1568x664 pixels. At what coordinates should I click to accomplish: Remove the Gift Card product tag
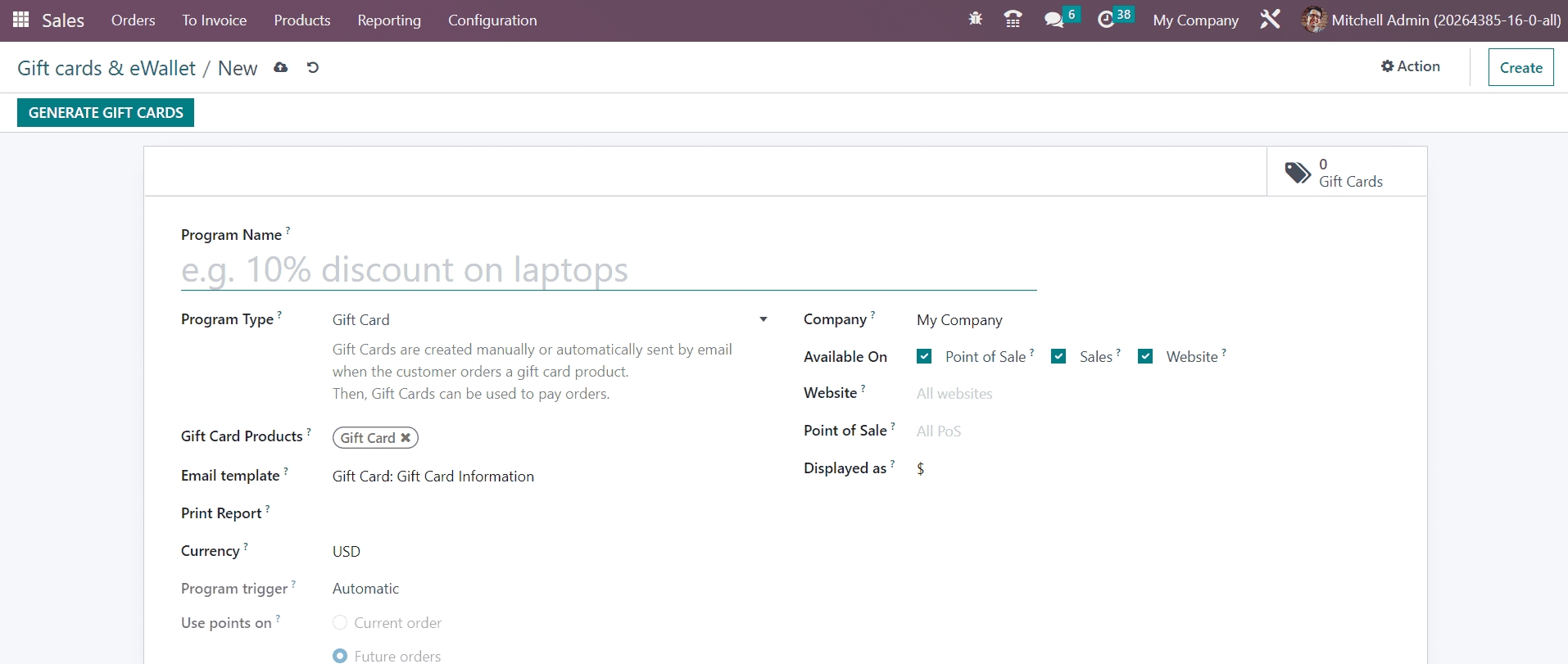(x=406, y=438)
